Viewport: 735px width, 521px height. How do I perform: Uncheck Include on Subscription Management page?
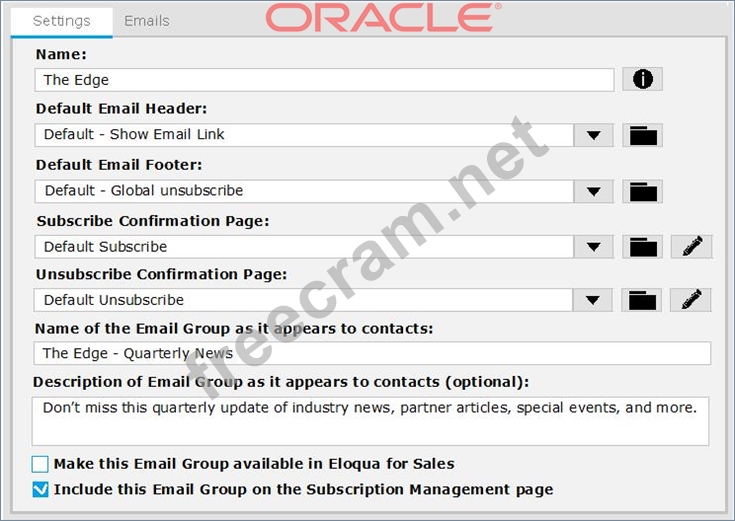coord(40,489)
